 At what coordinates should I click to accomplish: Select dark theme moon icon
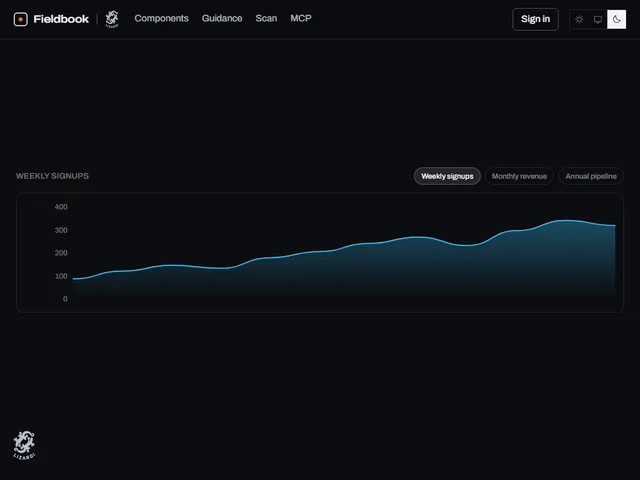click(616, 19)
